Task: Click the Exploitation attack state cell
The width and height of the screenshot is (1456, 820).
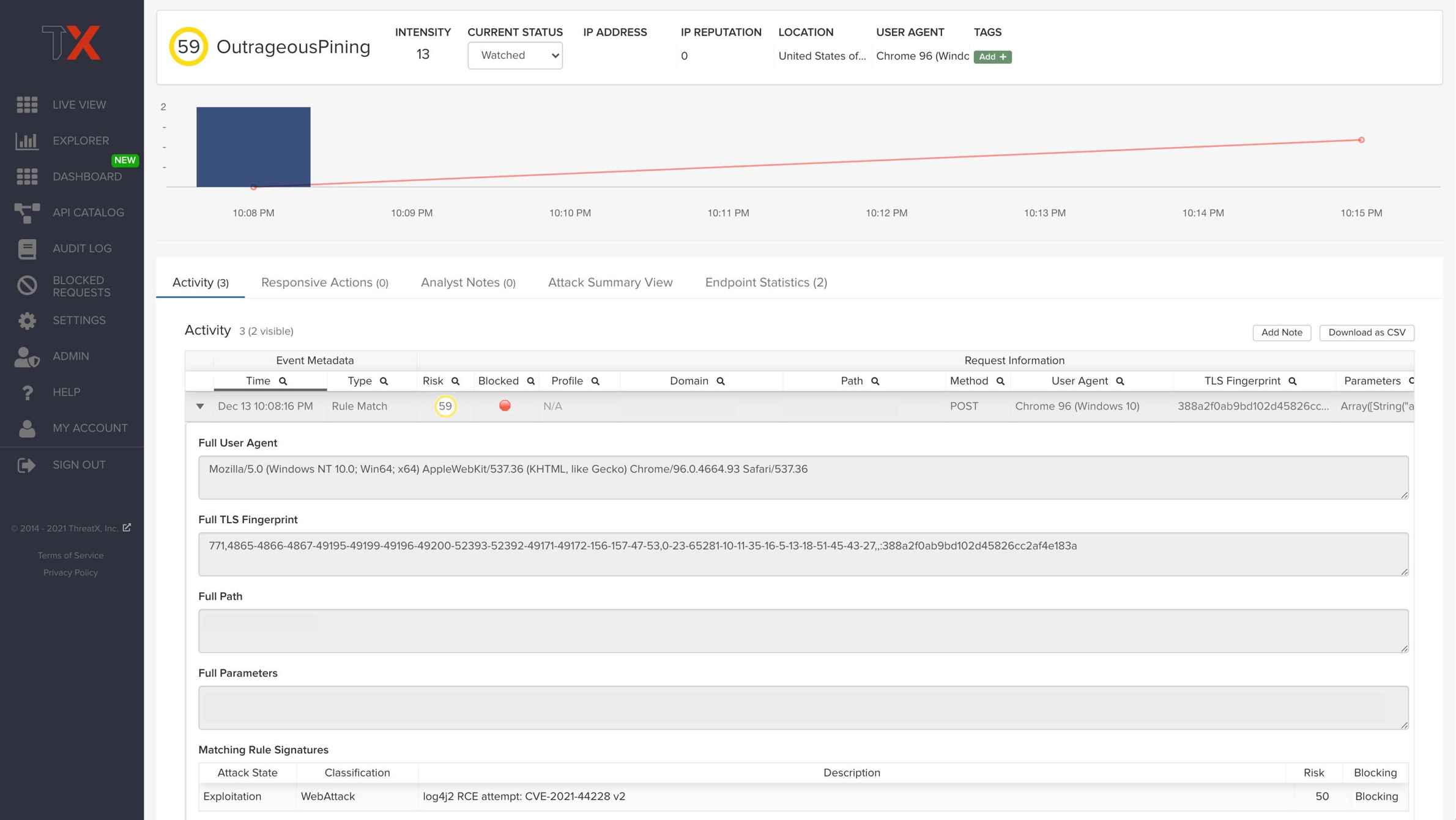Action: pyautogui.click(x=232, y=796)
